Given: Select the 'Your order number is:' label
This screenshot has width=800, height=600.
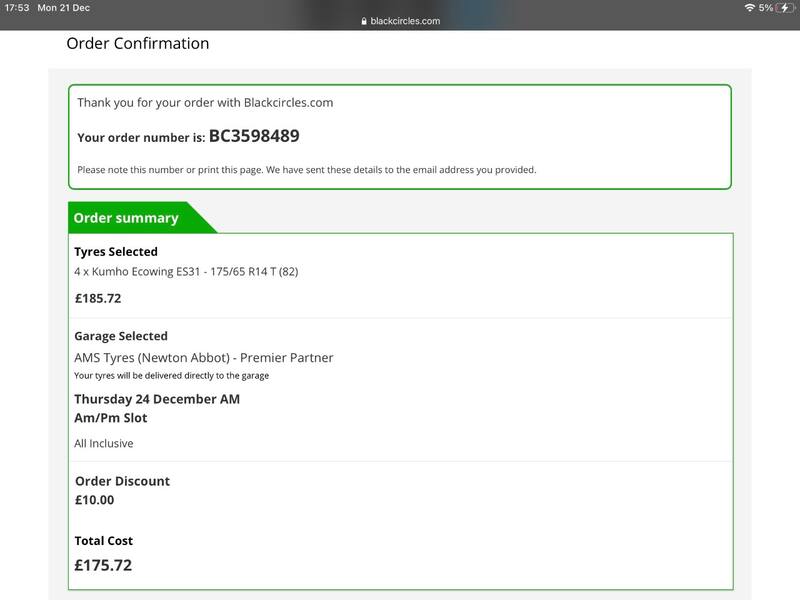Looking at the screenshot, I should click(x=141, y=138).
